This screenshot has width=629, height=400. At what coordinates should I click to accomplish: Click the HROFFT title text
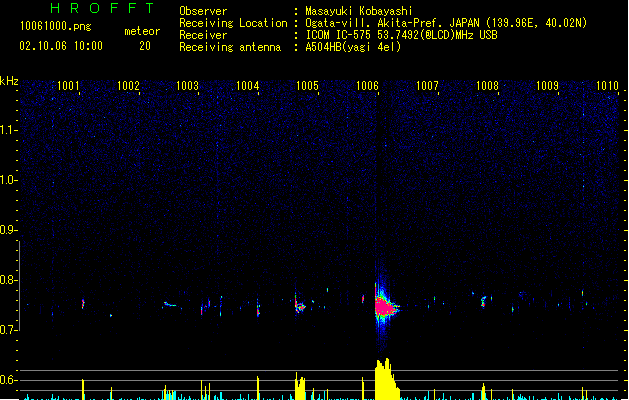pyautogui.click(x=103, y=8)
